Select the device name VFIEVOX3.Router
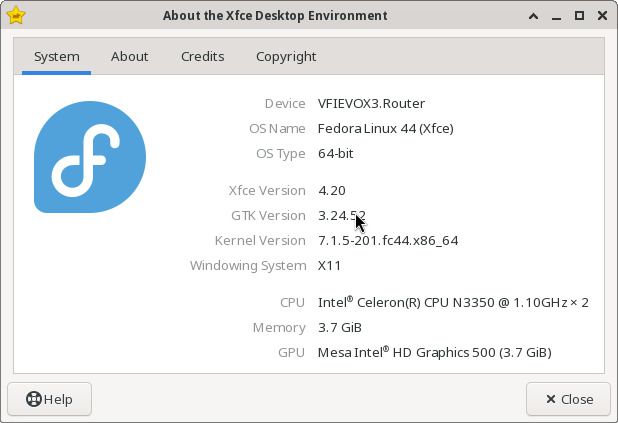Screen dimensions: 618x423 (371, 103)
